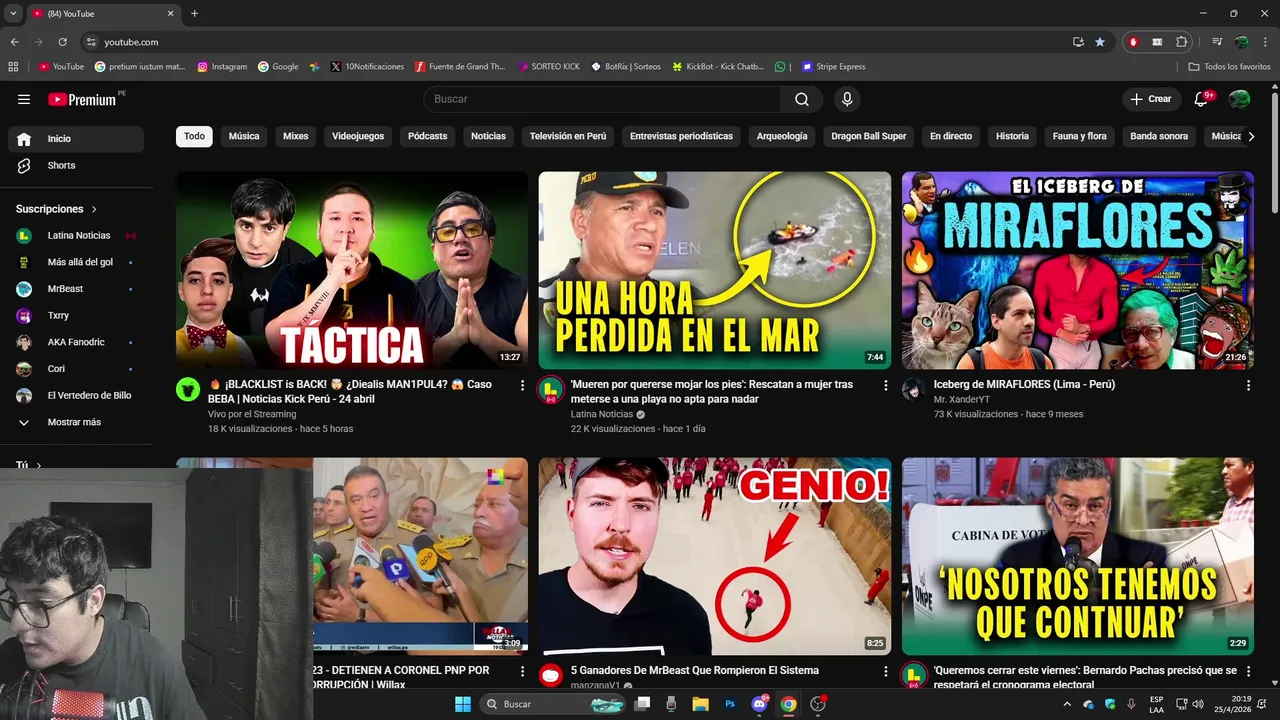Select the Televisión en Perú chip
Screen dimensions: 1280x720
tap(568, 136)
